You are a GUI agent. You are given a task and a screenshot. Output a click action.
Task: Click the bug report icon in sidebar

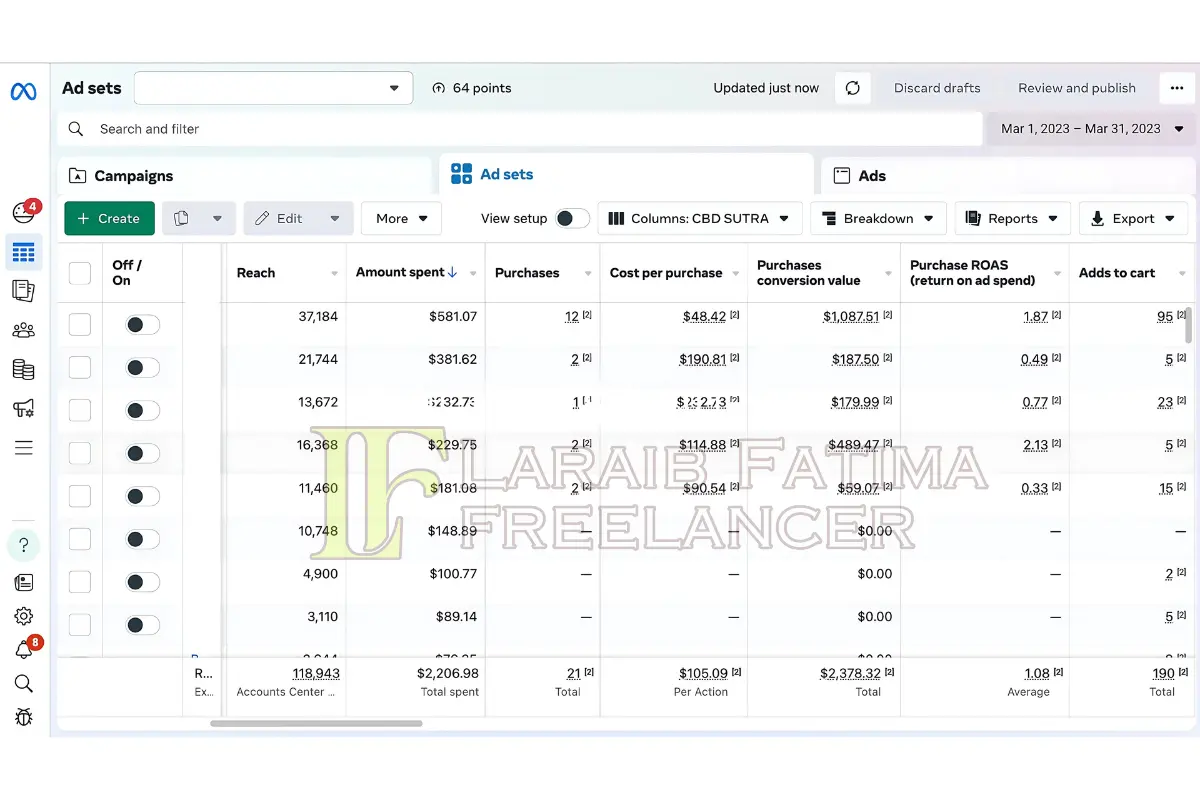click(x=23, y=716)
